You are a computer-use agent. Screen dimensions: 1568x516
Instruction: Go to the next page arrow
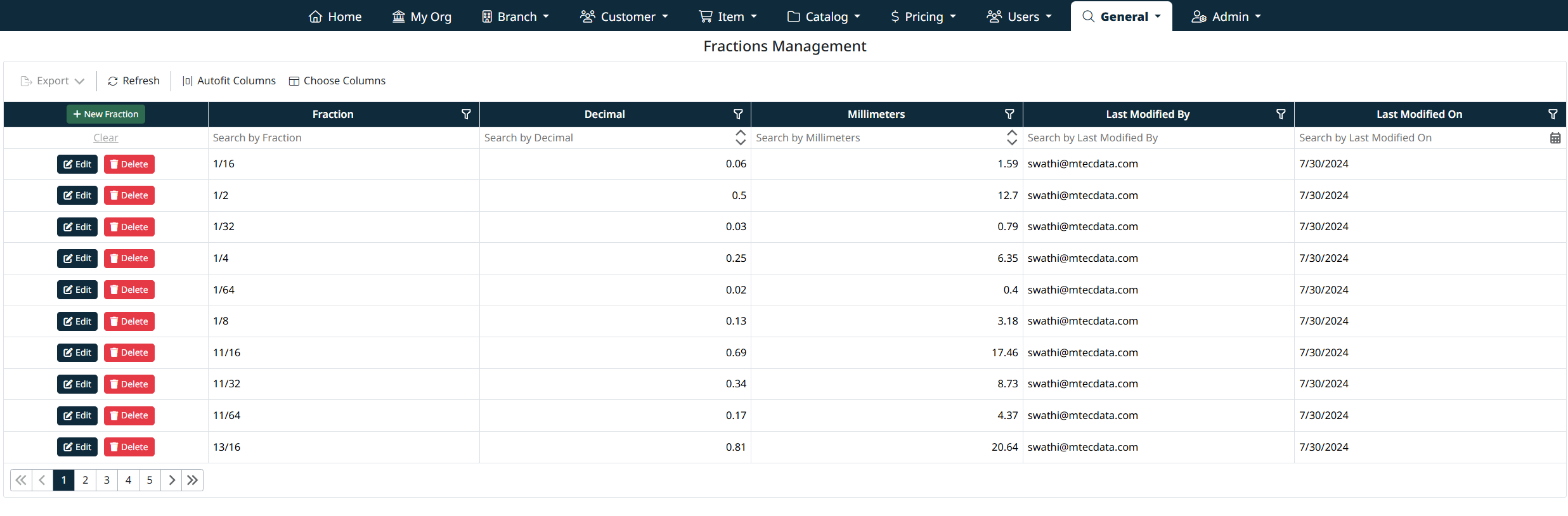click(x=171, y=481)
